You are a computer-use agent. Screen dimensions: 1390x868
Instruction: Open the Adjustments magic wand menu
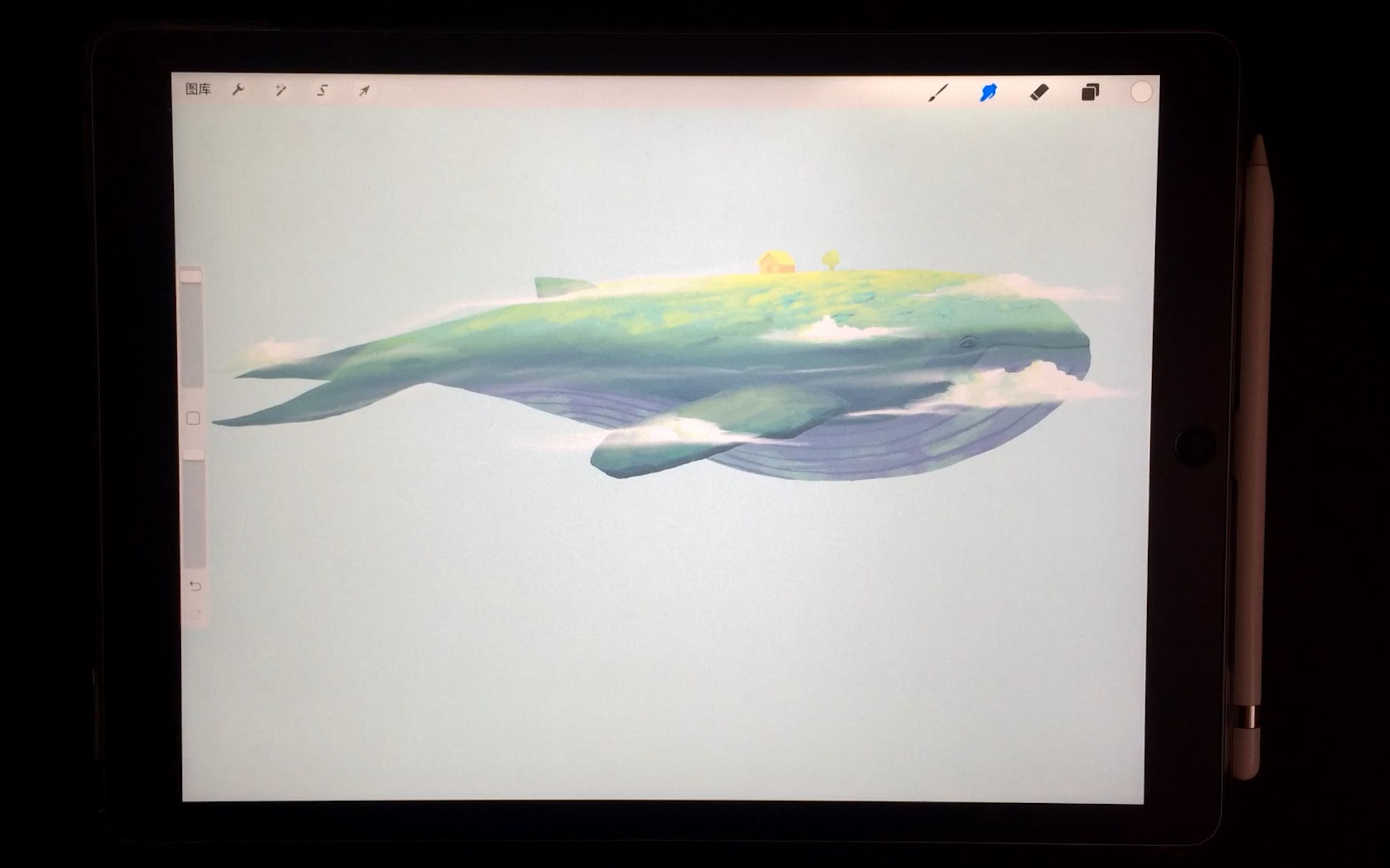[280, 90]
